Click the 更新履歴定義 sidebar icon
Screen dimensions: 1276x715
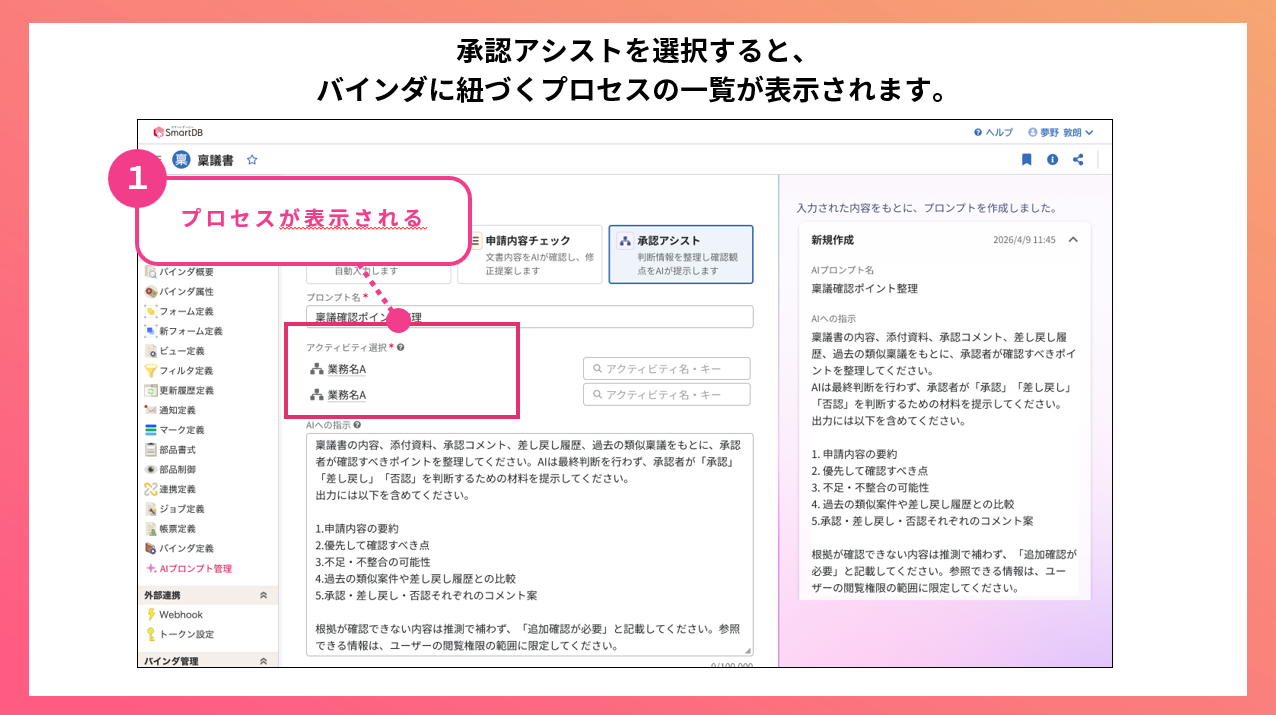coord(151,391)
